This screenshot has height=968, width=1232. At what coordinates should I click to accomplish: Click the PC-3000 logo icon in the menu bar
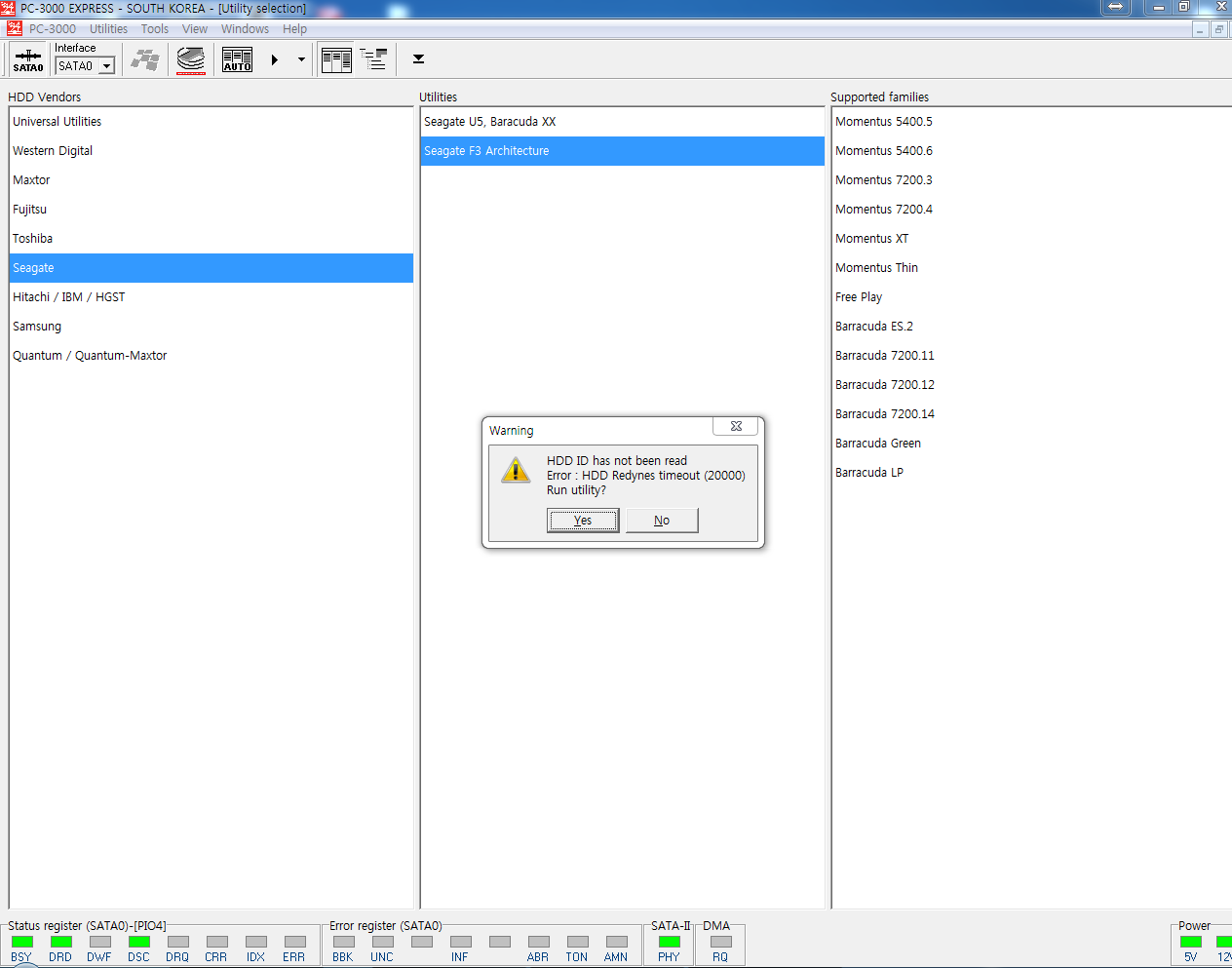15,28
